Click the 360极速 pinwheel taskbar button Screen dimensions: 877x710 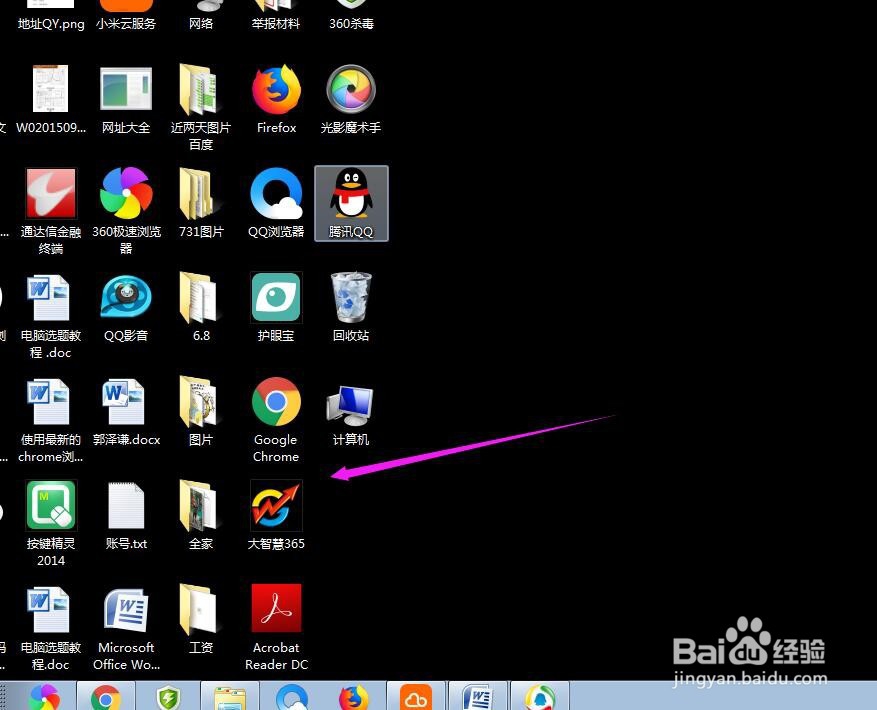(x=45, y=697)
